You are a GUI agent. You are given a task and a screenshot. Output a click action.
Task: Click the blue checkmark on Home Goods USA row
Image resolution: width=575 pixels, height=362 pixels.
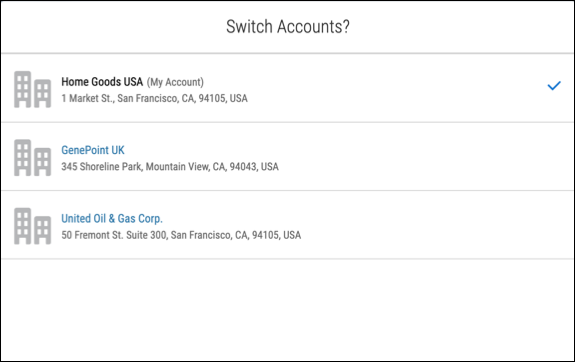click(x=554, y=85)
